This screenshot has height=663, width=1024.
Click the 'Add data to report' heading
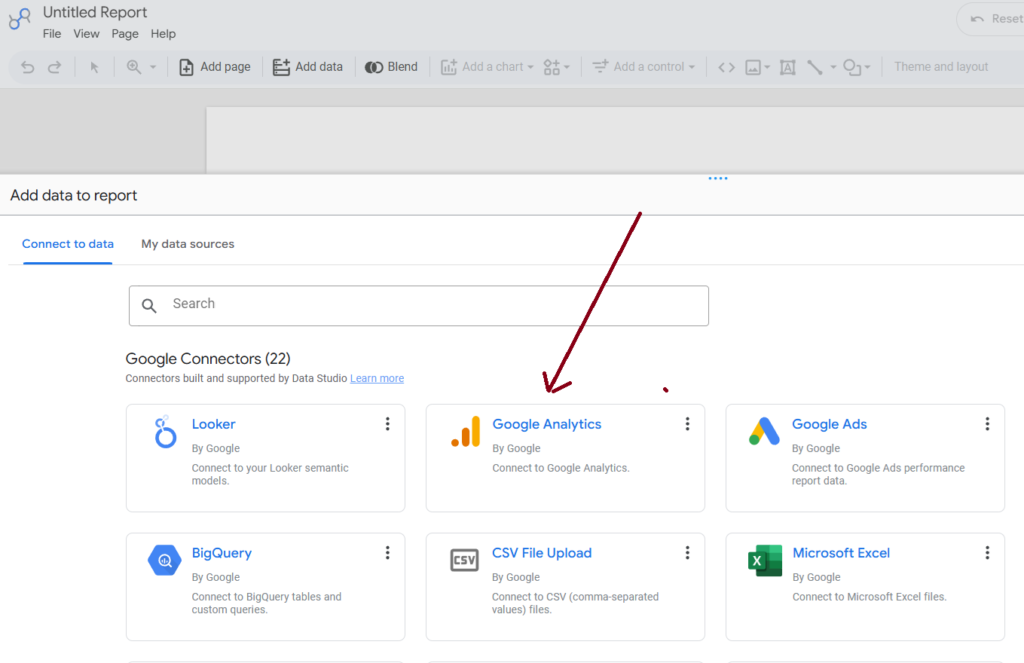74,195
